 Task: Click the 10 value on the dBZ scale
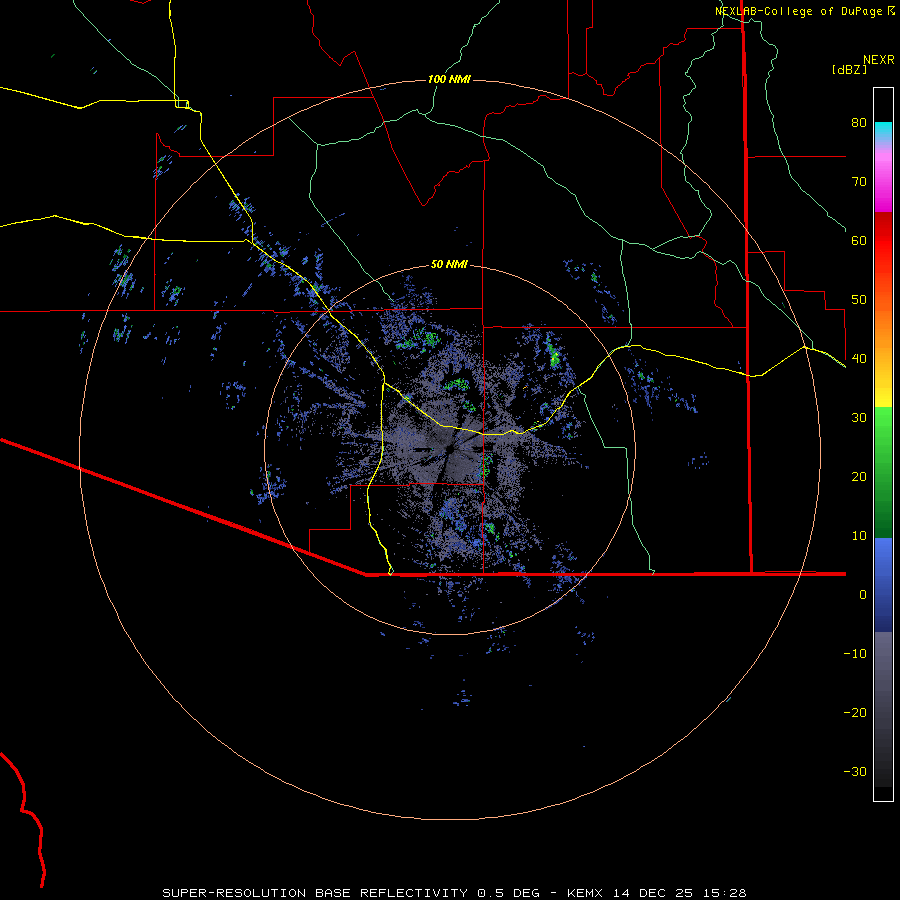[x=859, y=536]
